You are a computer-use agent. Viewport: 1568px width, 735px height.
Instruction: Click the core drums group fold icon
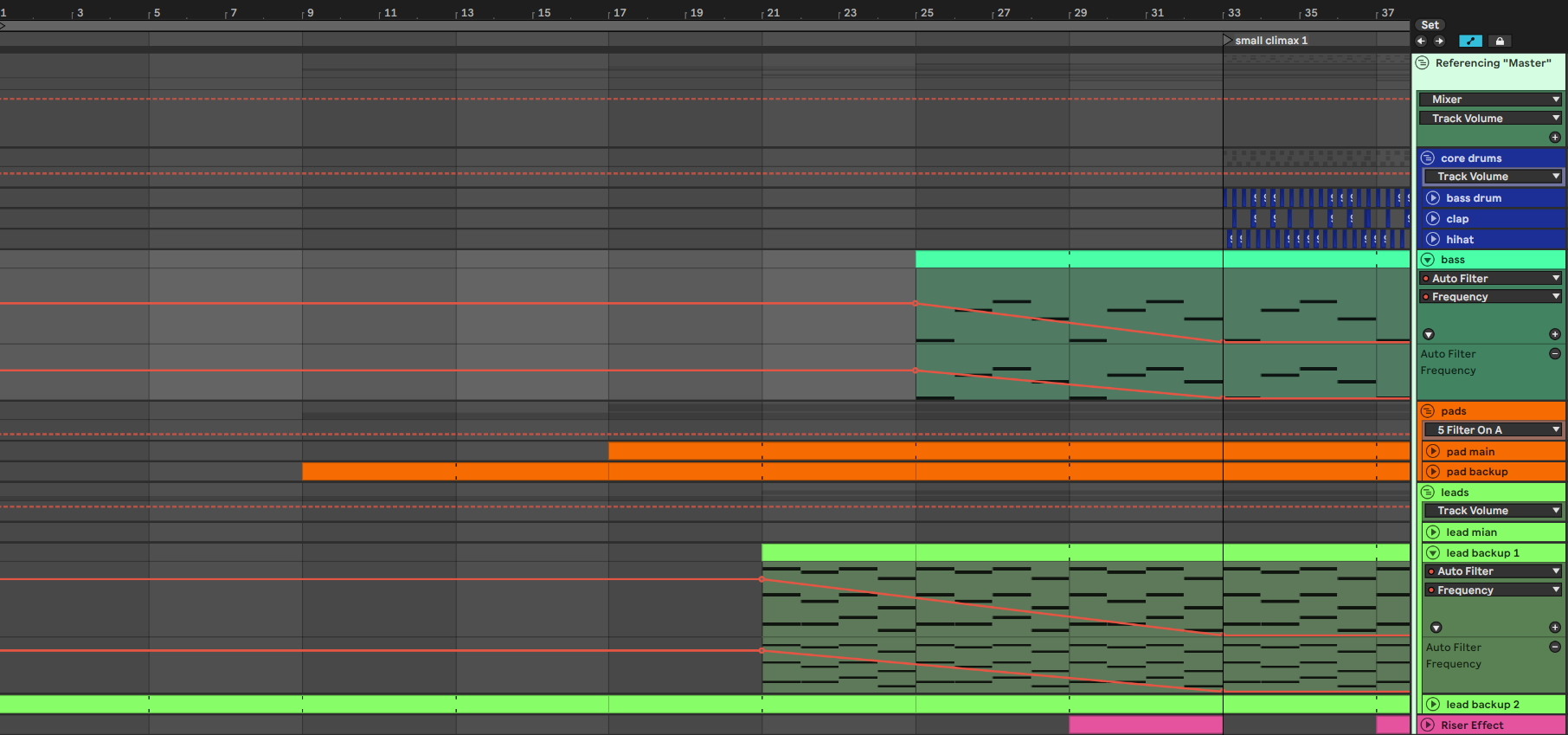pyautogui.click(x=1428, y=158)
